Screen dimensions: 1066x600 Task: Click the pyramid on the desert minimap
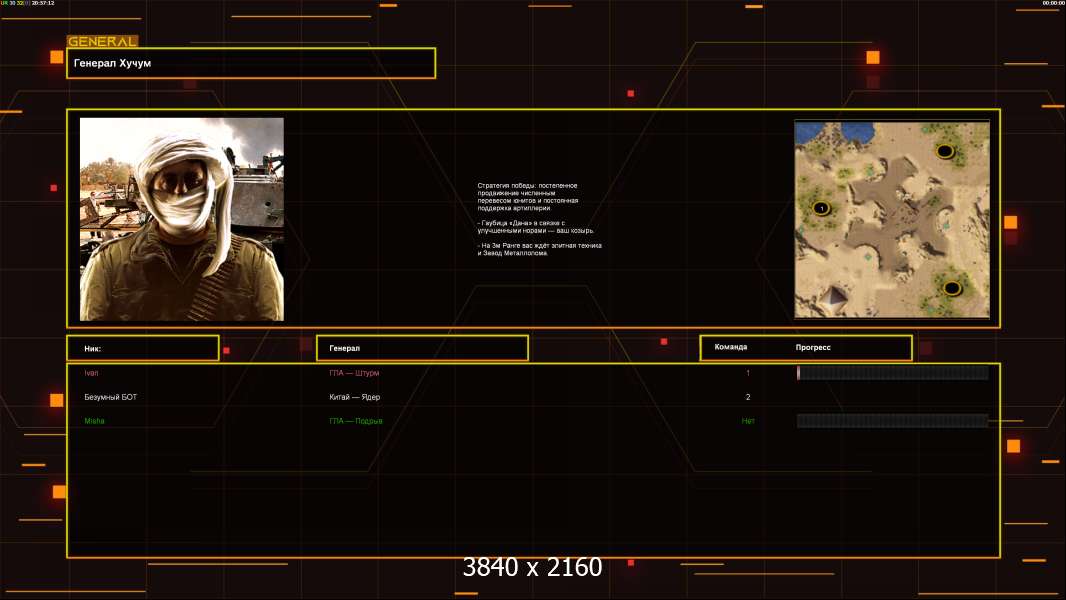[x=833, y=297]
